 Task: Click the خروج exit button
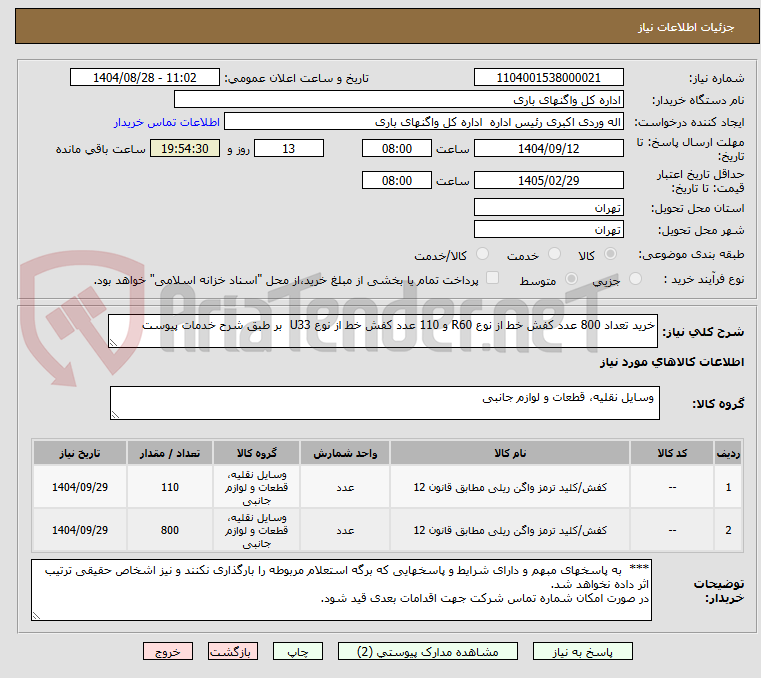coord(167,651)
